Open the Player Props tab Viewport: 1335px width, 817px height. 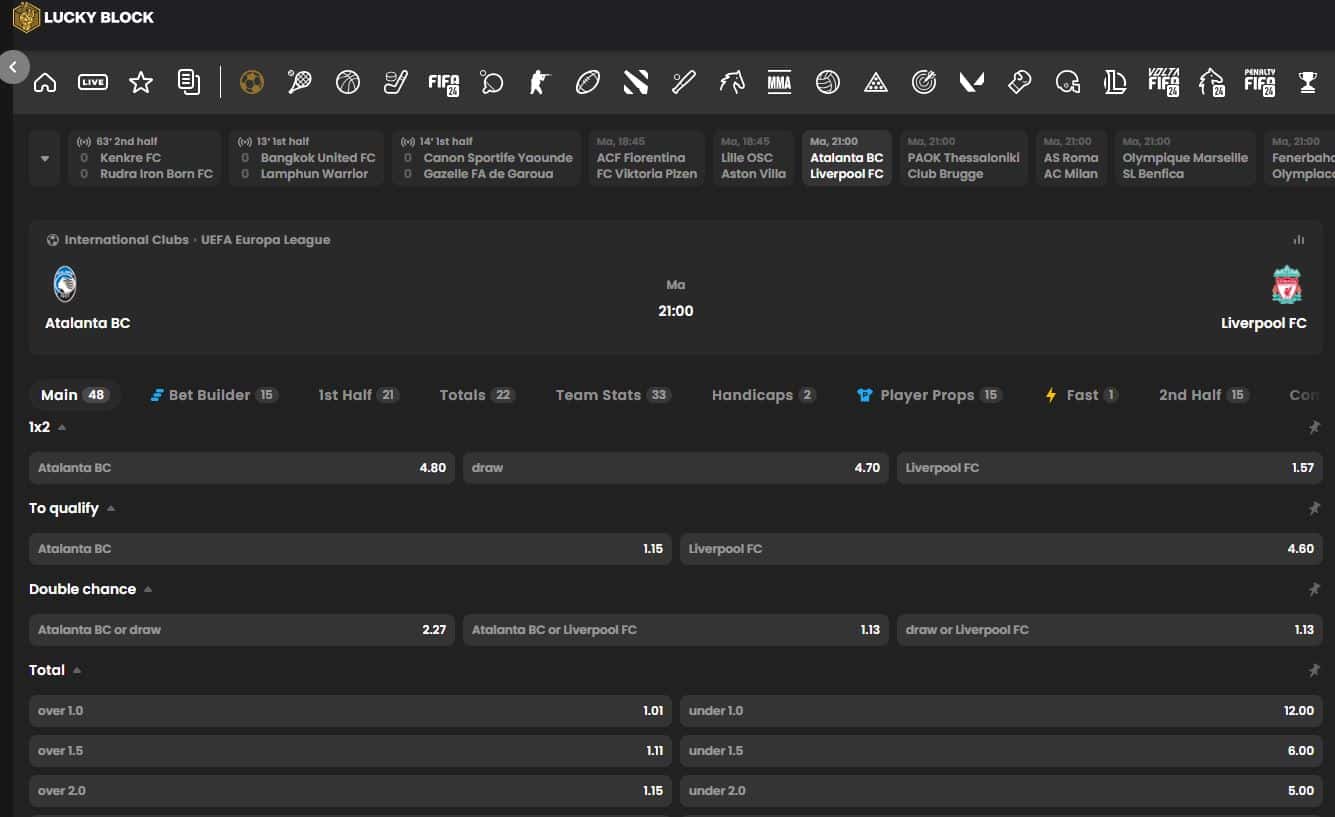pyautogui.click(x=929, y=395)
